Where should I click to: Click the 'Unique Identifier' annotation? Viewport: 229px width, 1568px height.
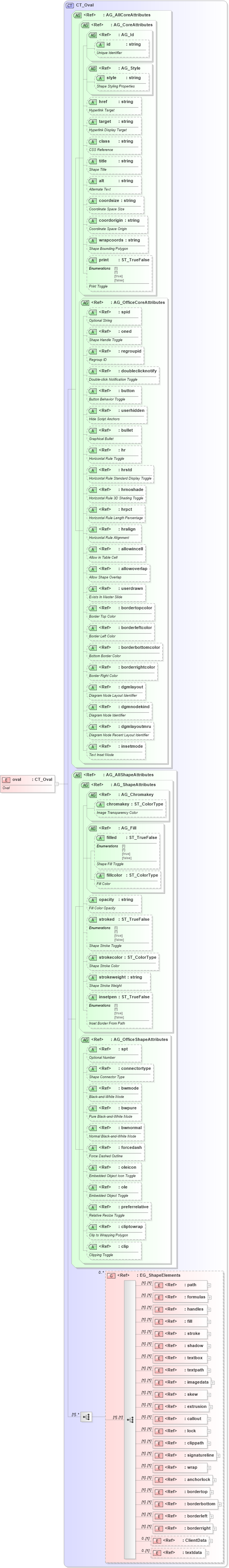click(109, 53)
